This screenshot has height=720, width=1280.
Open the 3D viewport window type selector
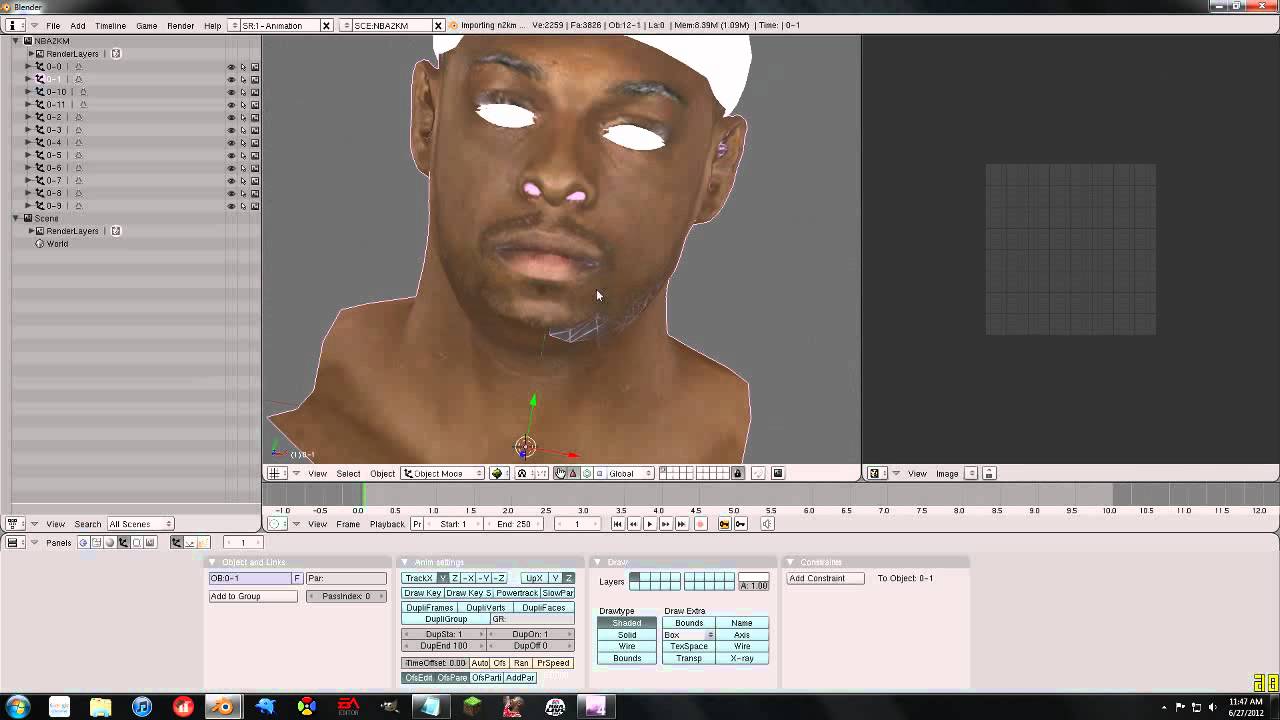coord(275,473)
